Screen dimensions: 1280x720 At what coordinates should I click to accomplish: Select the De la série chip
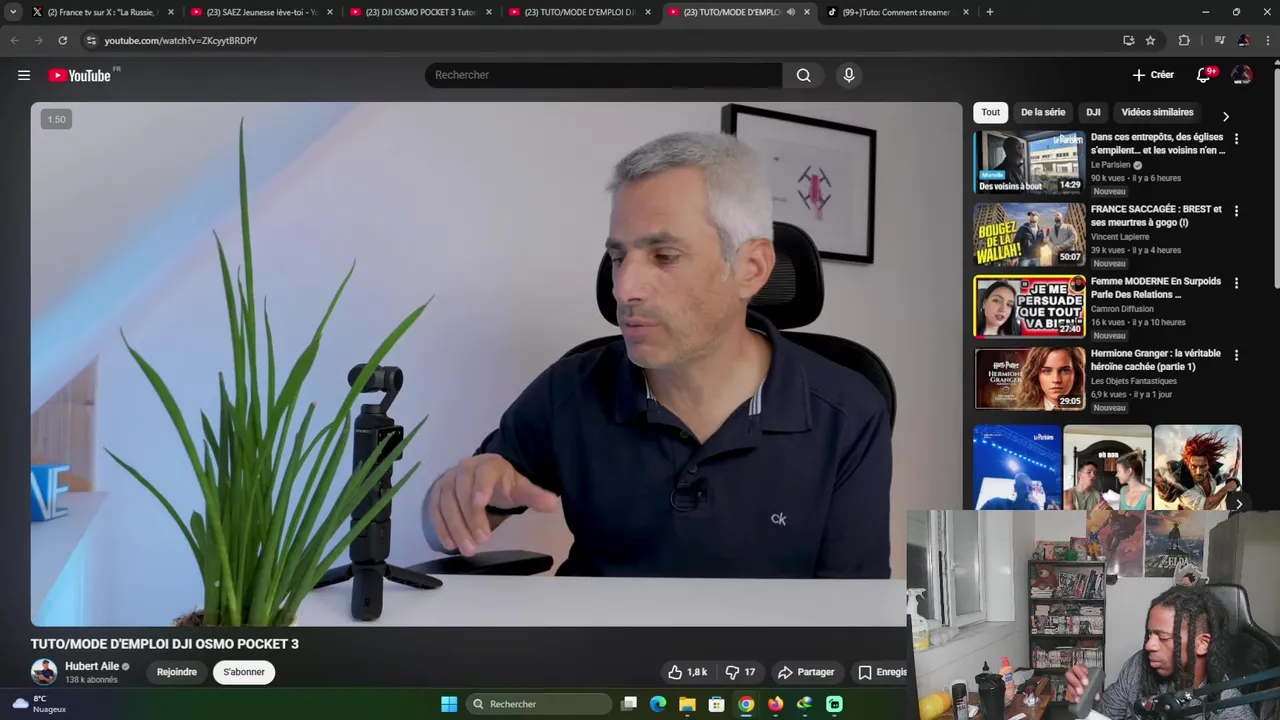(1043, 112)
